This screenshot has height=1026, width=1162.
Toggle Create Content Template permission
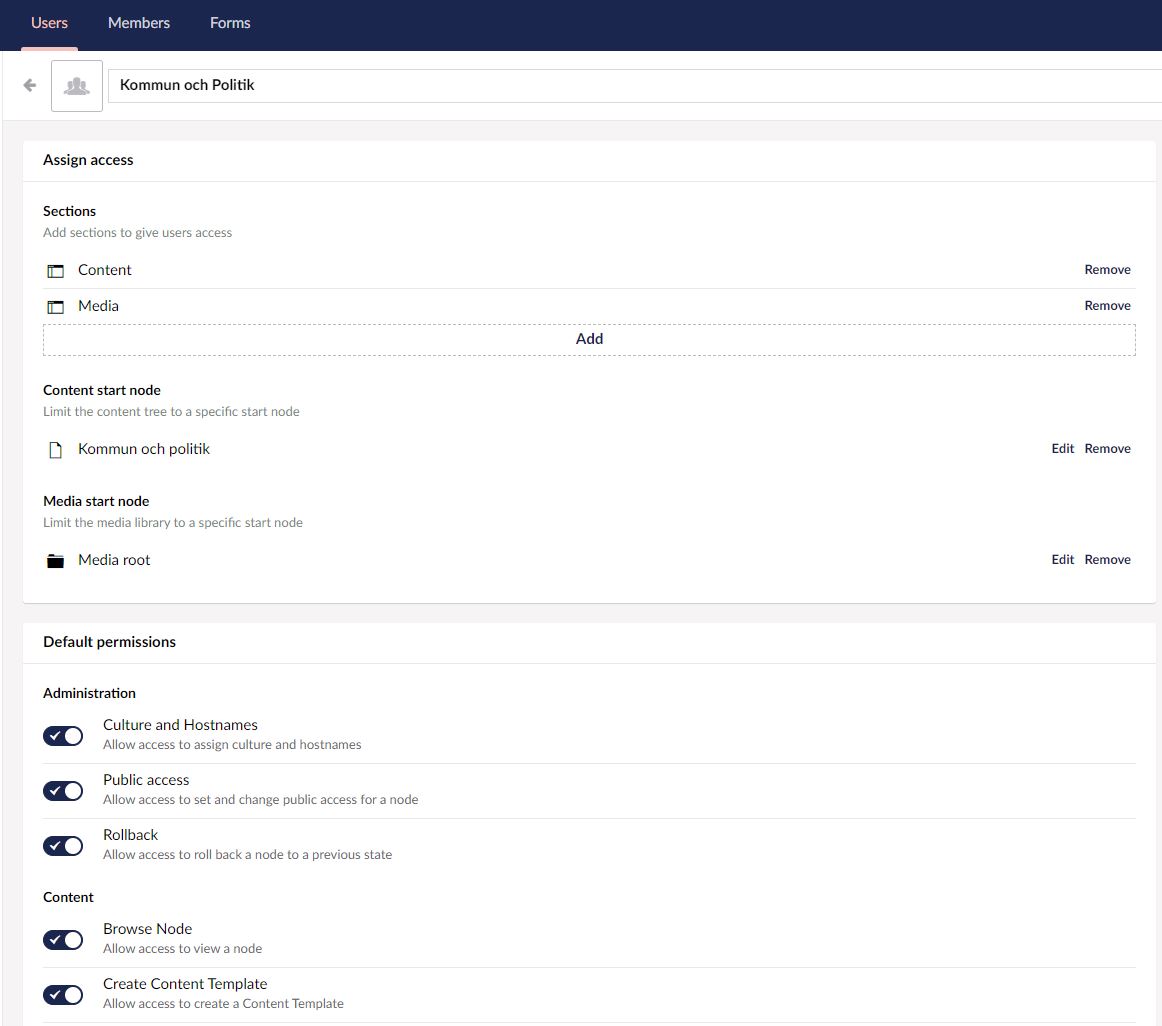coord(63,994)
